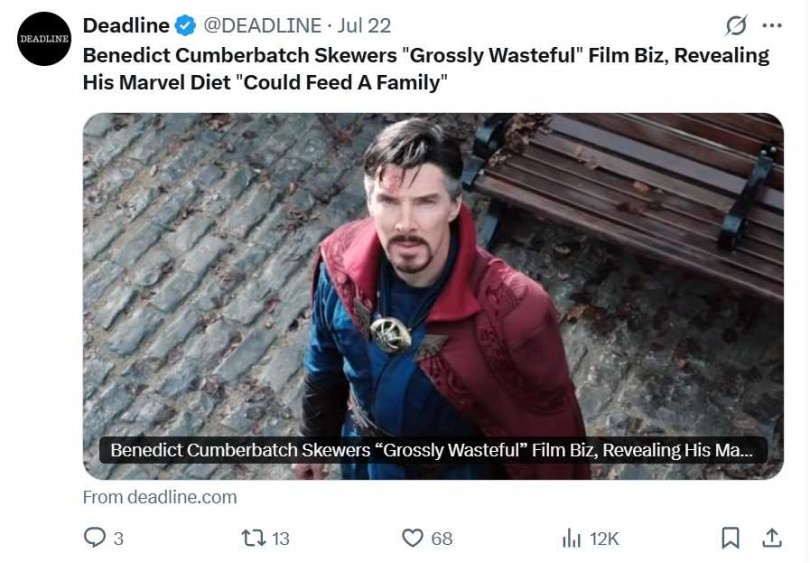The image size is (810, 563).
Task: Open the Deadline profile avatar
Action: pyautogui.click(x=44, y=39)
